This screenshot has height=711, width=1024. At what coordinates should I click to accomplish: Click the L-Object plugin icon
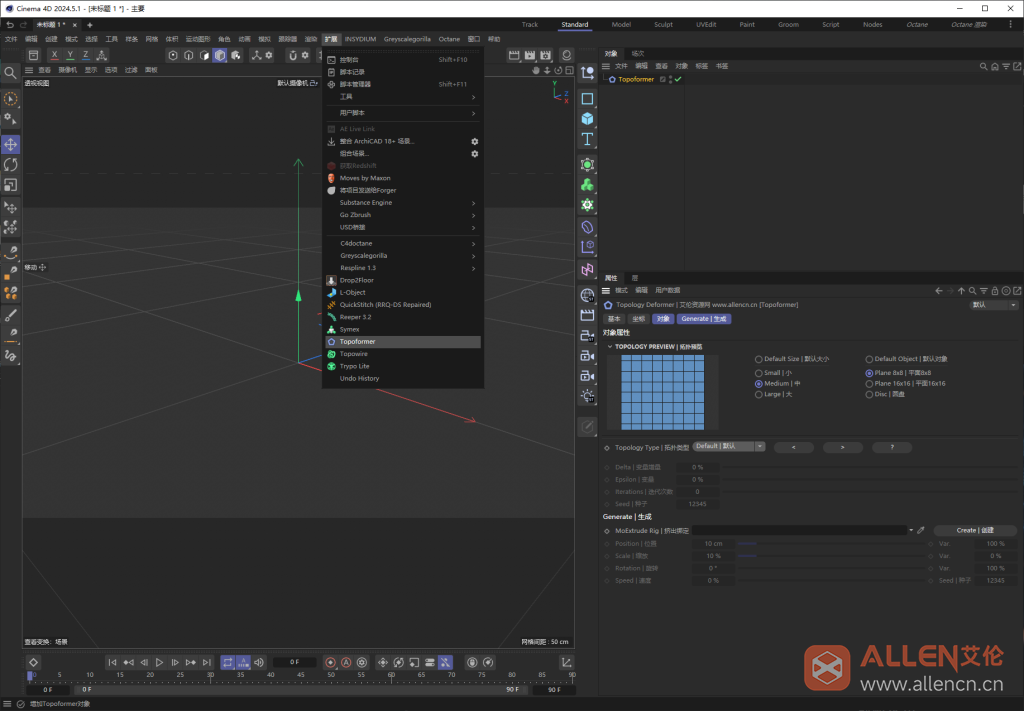331,292
